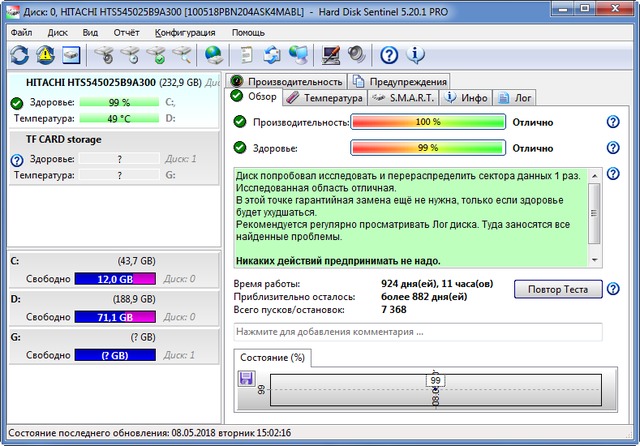This screenshot has height=446, width=640.
Task: Open the Отчёт menu
Action: click(x=126, y=32)
